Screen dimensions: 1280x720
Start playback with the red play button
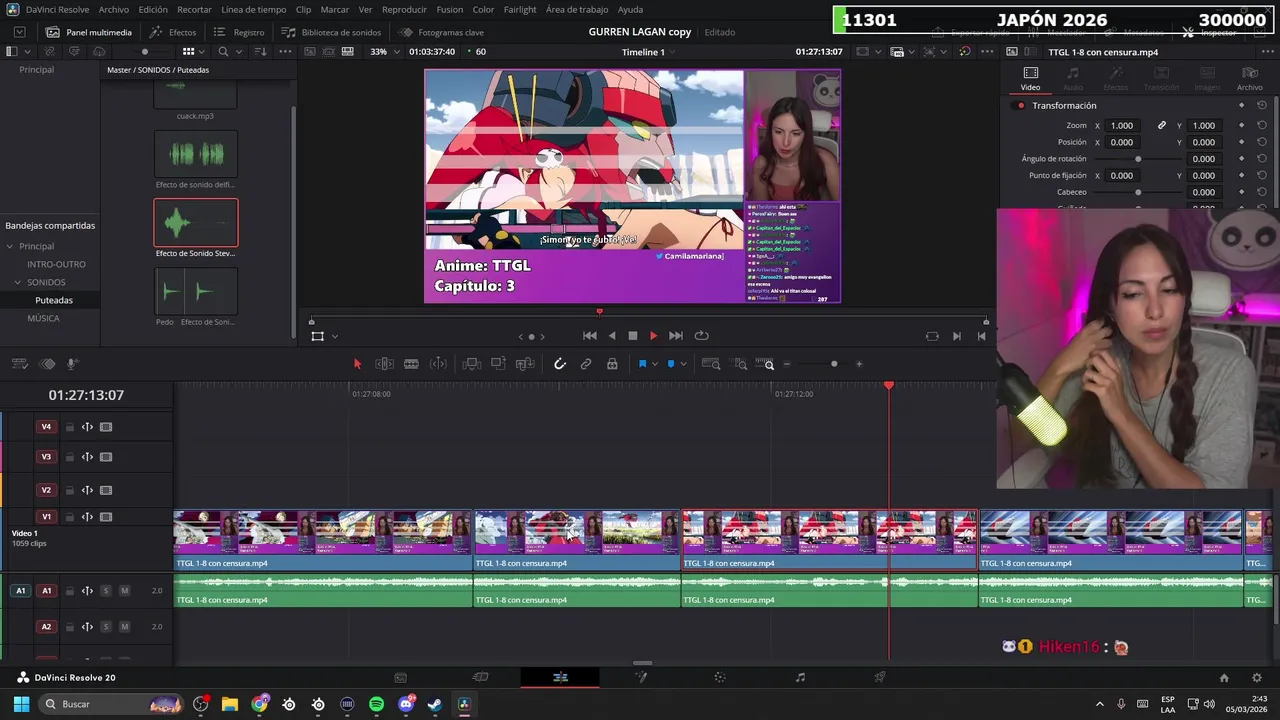(653, 336)
